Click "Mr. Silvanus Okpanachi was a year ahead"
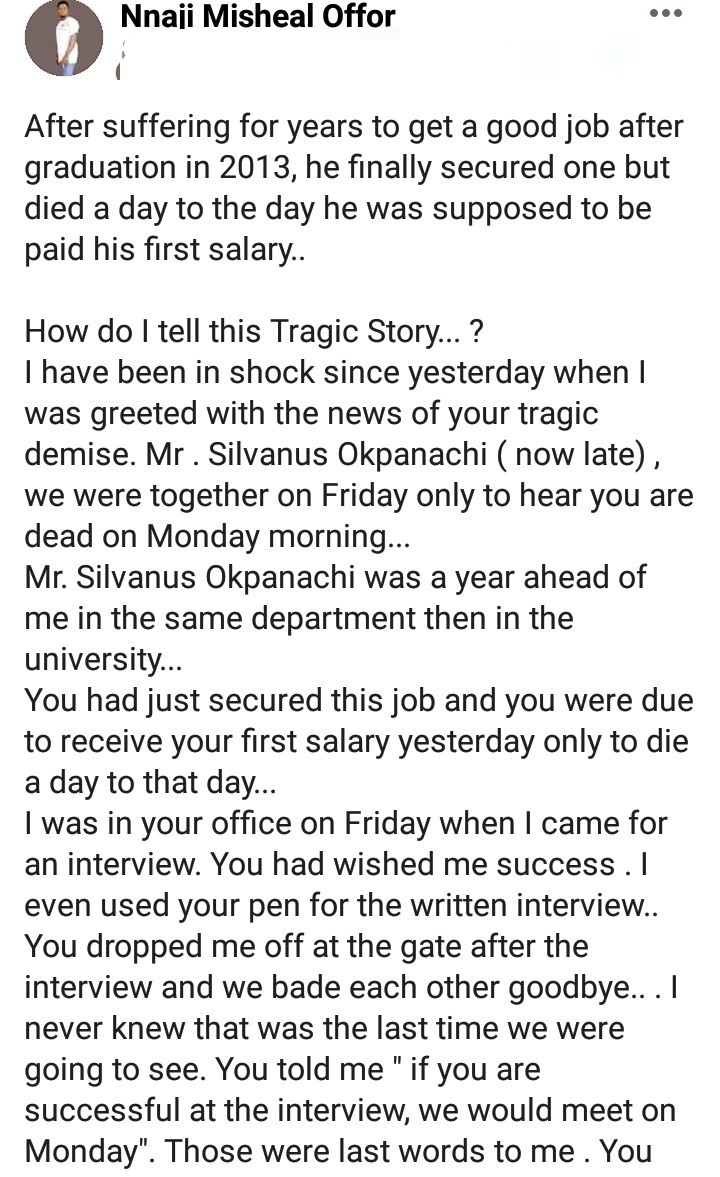 click(335, 577)
